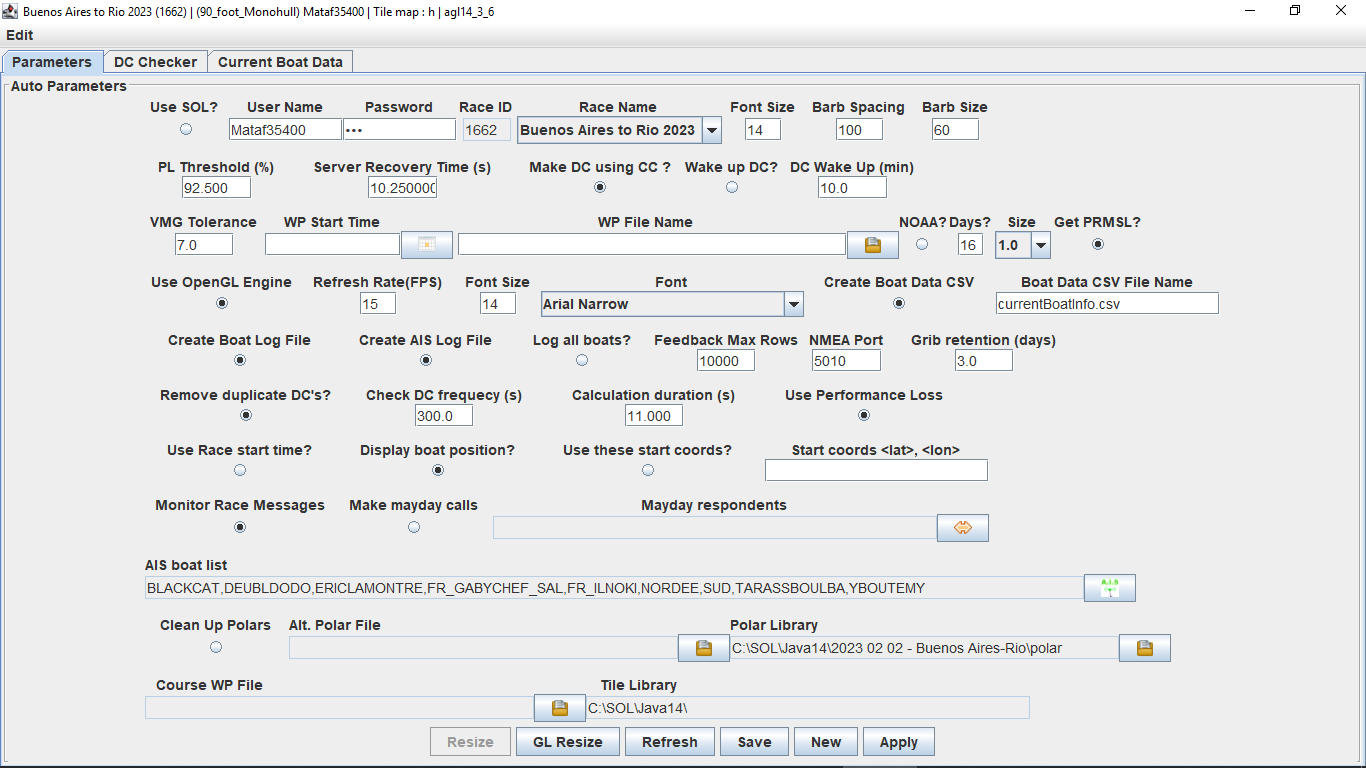Image resolution: width=1366 pixels, height=768 pixels.
Task: Expand the Race Name dropdown
Action: [x=711, y=130]
